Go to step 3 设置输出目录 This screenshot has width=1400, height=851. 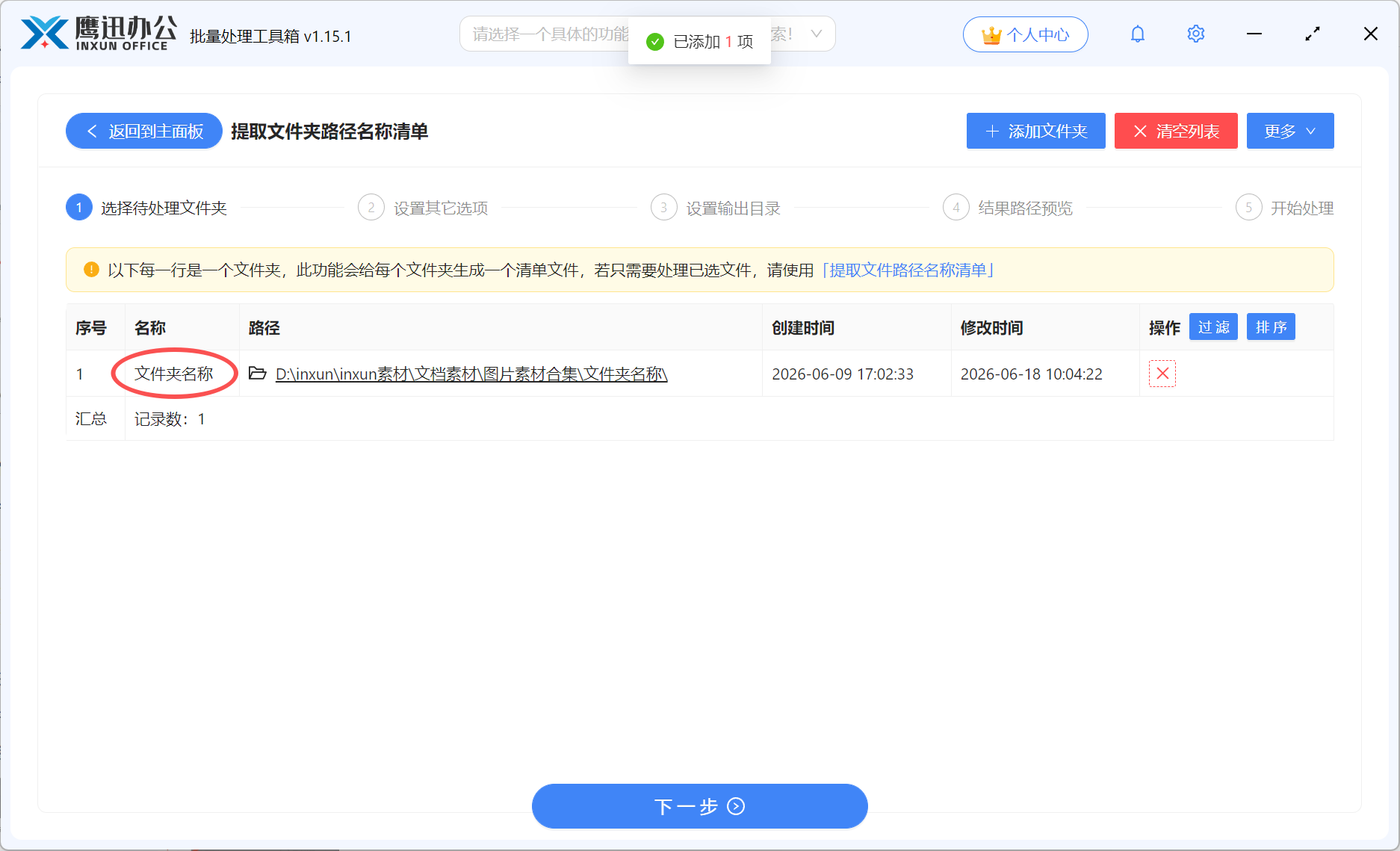coord(716,208)
